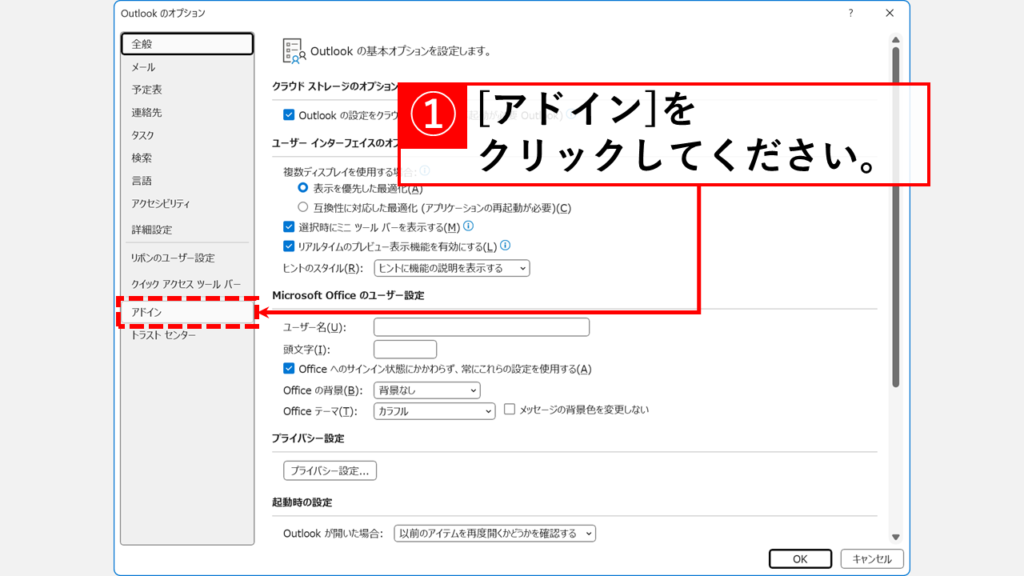Viewport: 1024px width, 576px height.
Task: Click the scrollbar down arrow
Action: 896,537
